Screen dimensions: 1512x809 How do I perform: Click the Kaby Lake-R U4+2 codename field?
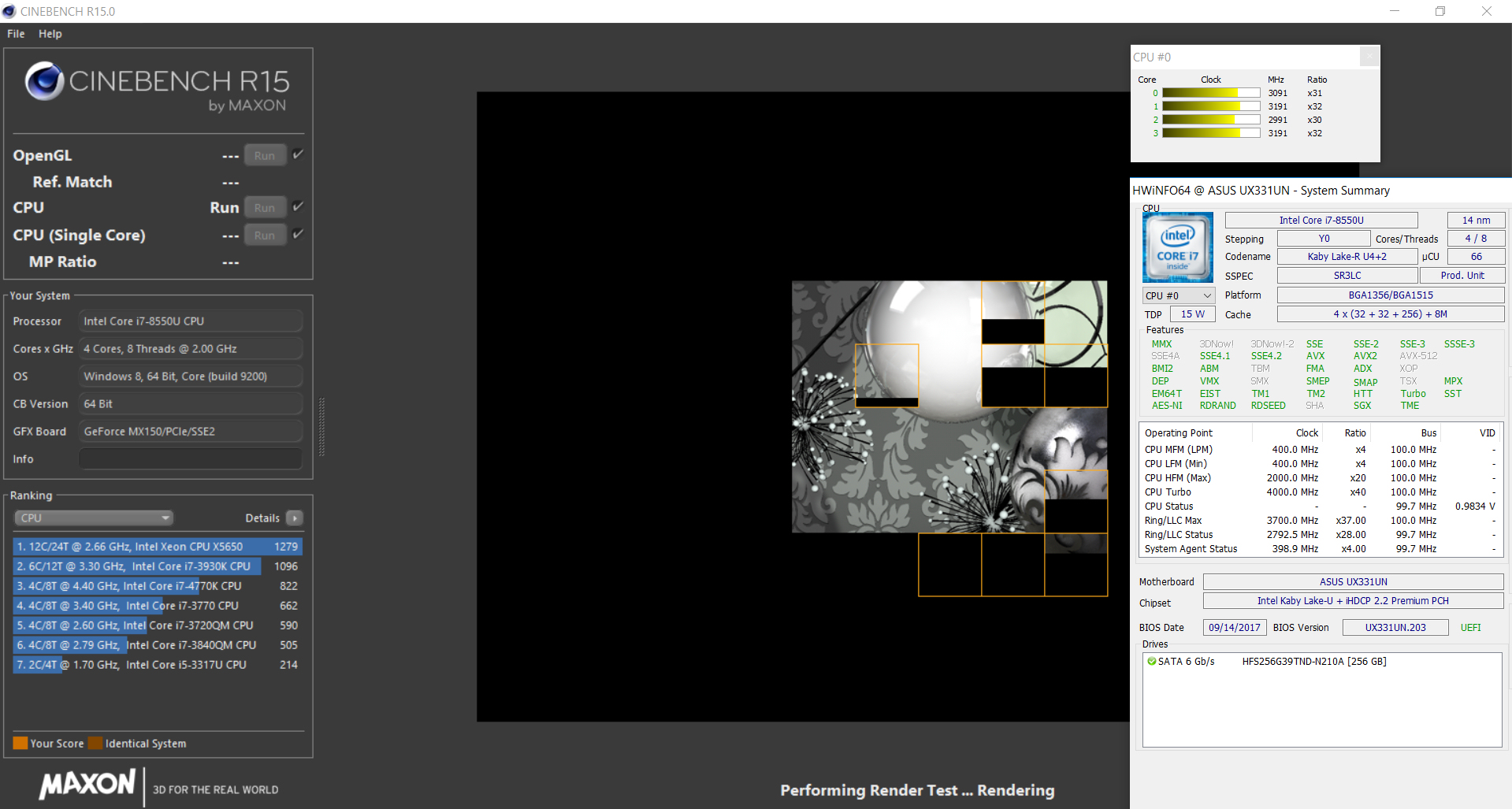point(1347,257)
